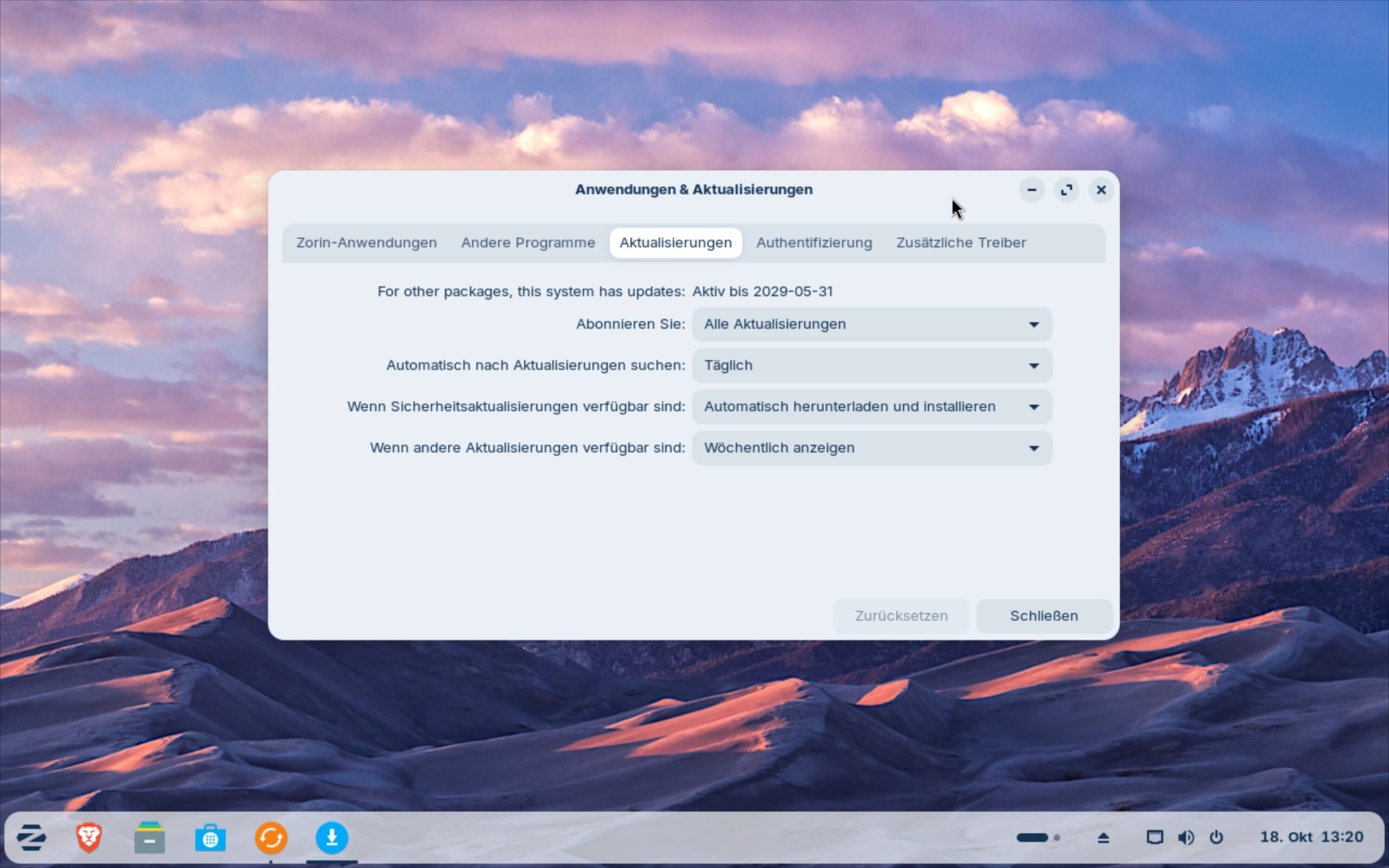Image resolution: width=1389 pixels, height=868 pixels.
Task: Open the Täglich update check dropdown
Action: (871, 366)
